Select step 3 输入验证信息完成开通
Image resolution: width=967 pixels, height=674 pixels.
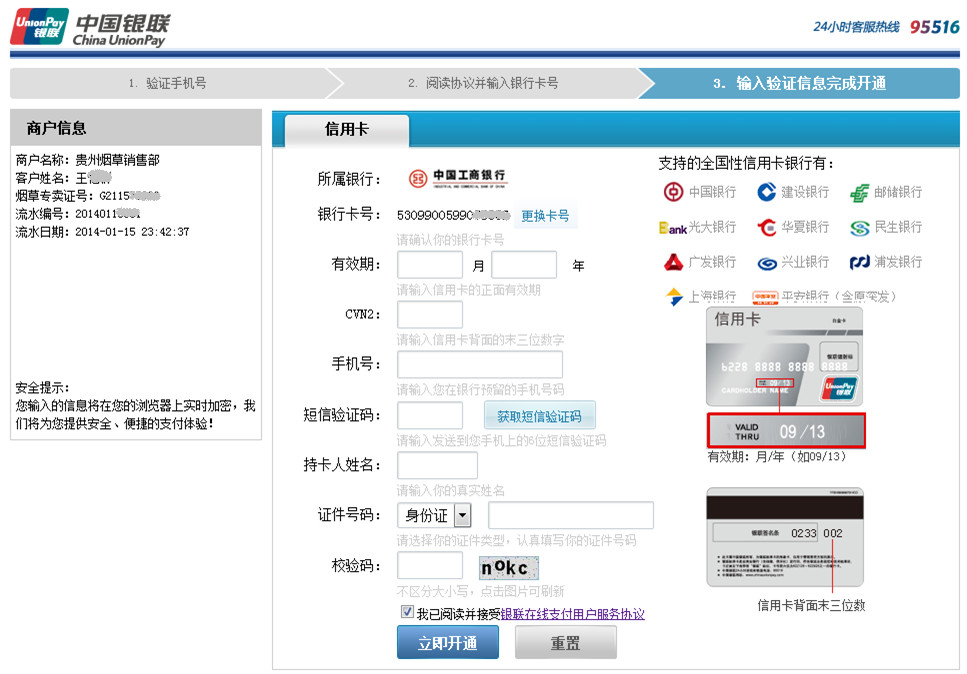(x=799, y=83)
